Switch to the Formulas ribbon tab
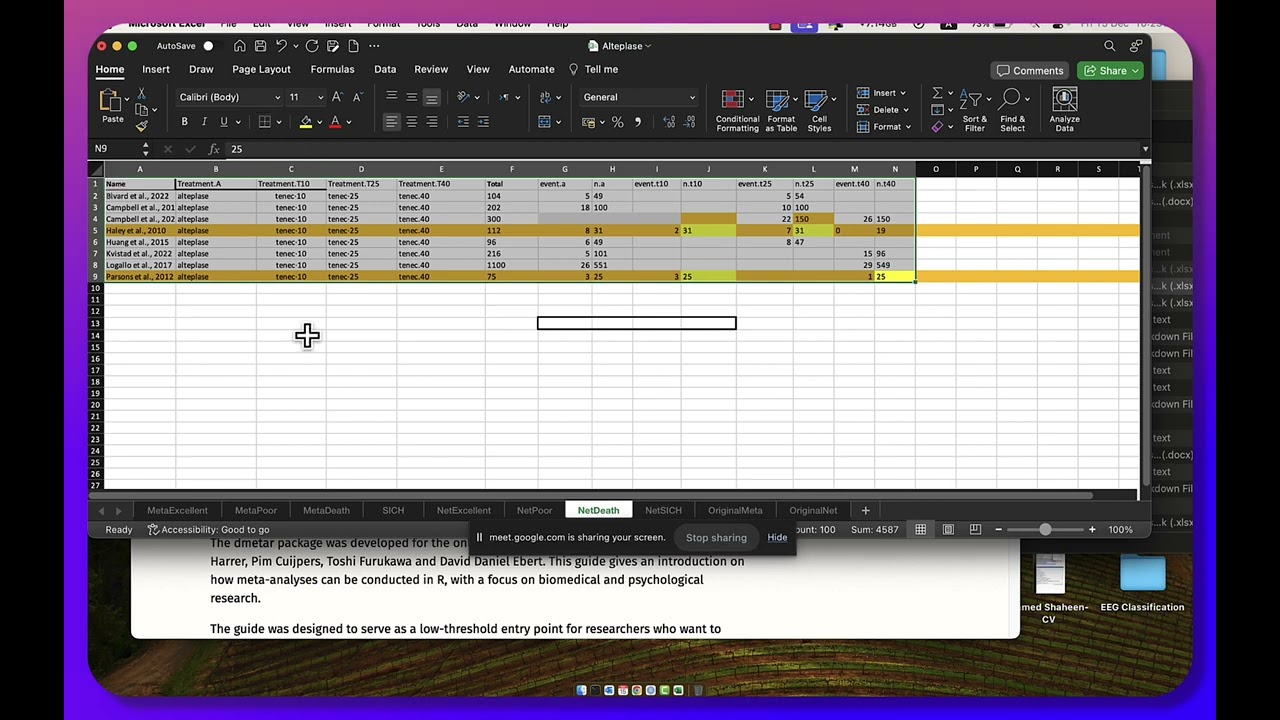This screenshot has height=720, width=1280. pyautogui.click(x=332, y=69)
